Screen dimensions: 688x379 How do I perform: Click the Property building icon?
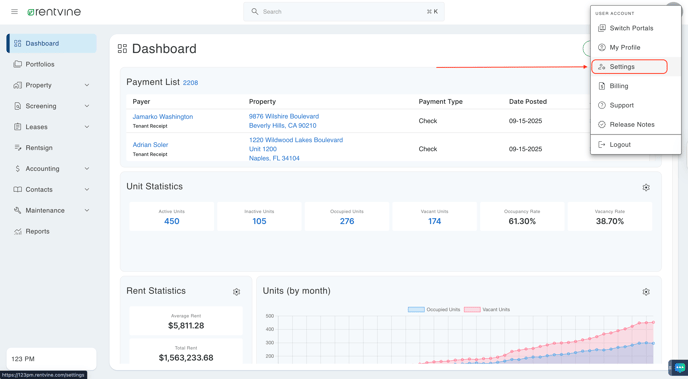18,85
